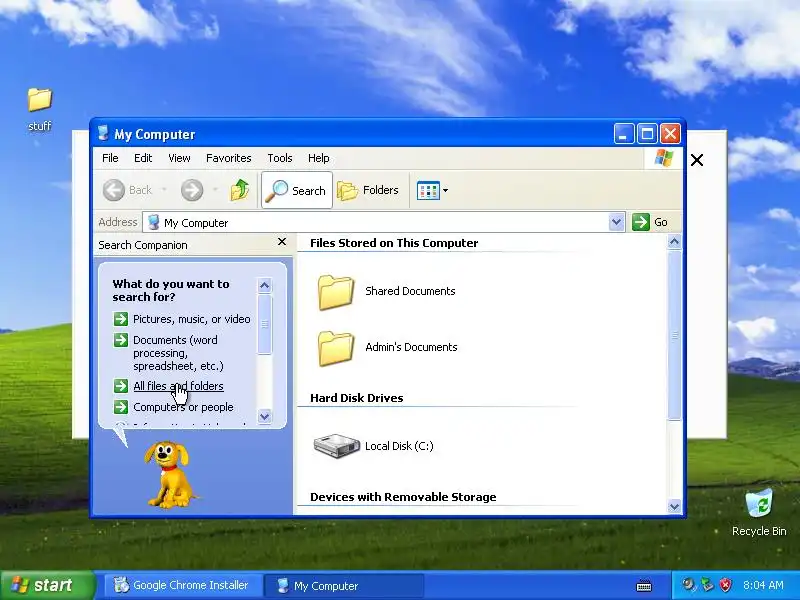
Task: Click the green Go button
Action: pyautogui.click(x=650, y=222)
